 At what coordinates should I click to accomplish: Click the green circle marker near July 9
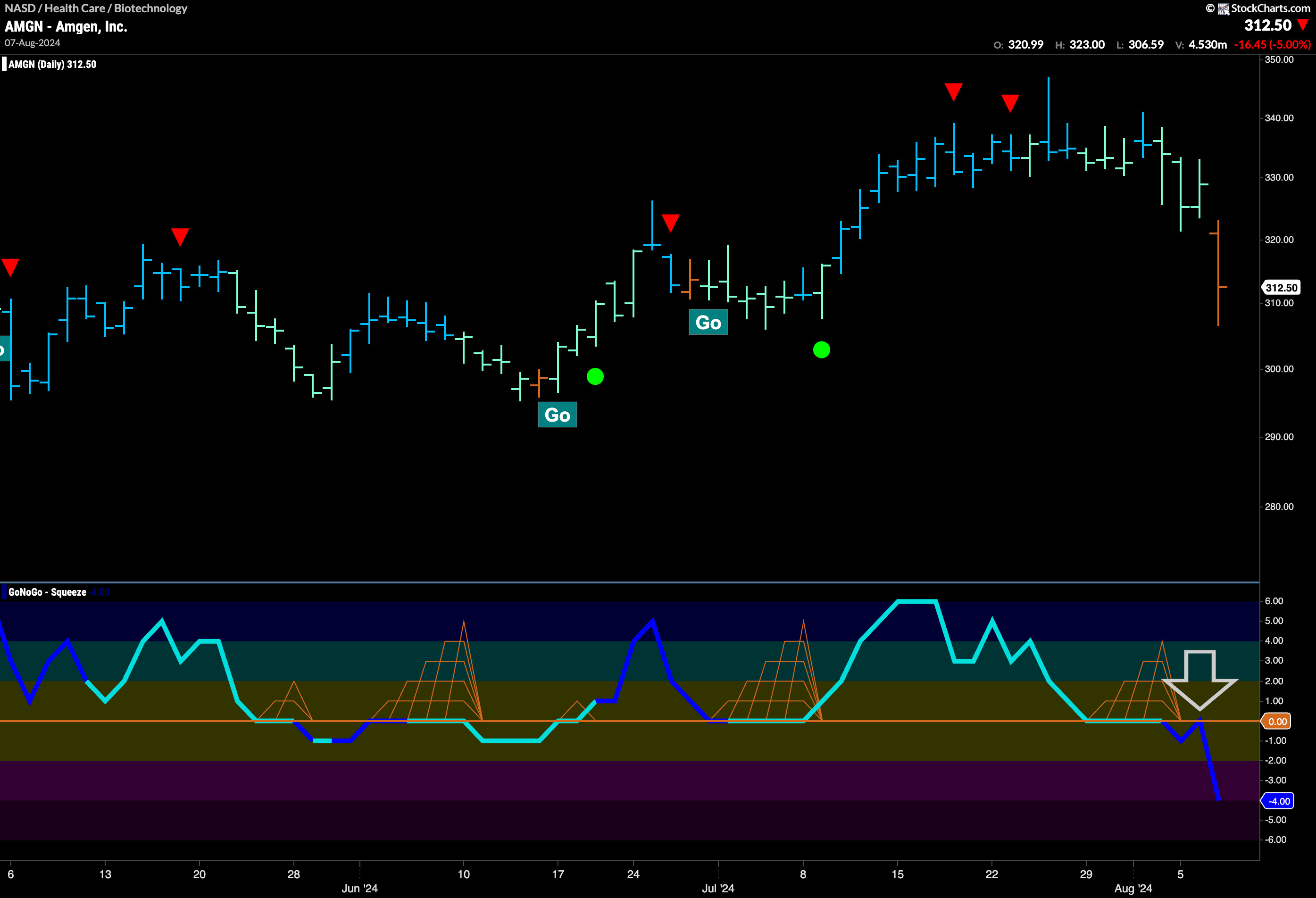(x=822, y=350)
